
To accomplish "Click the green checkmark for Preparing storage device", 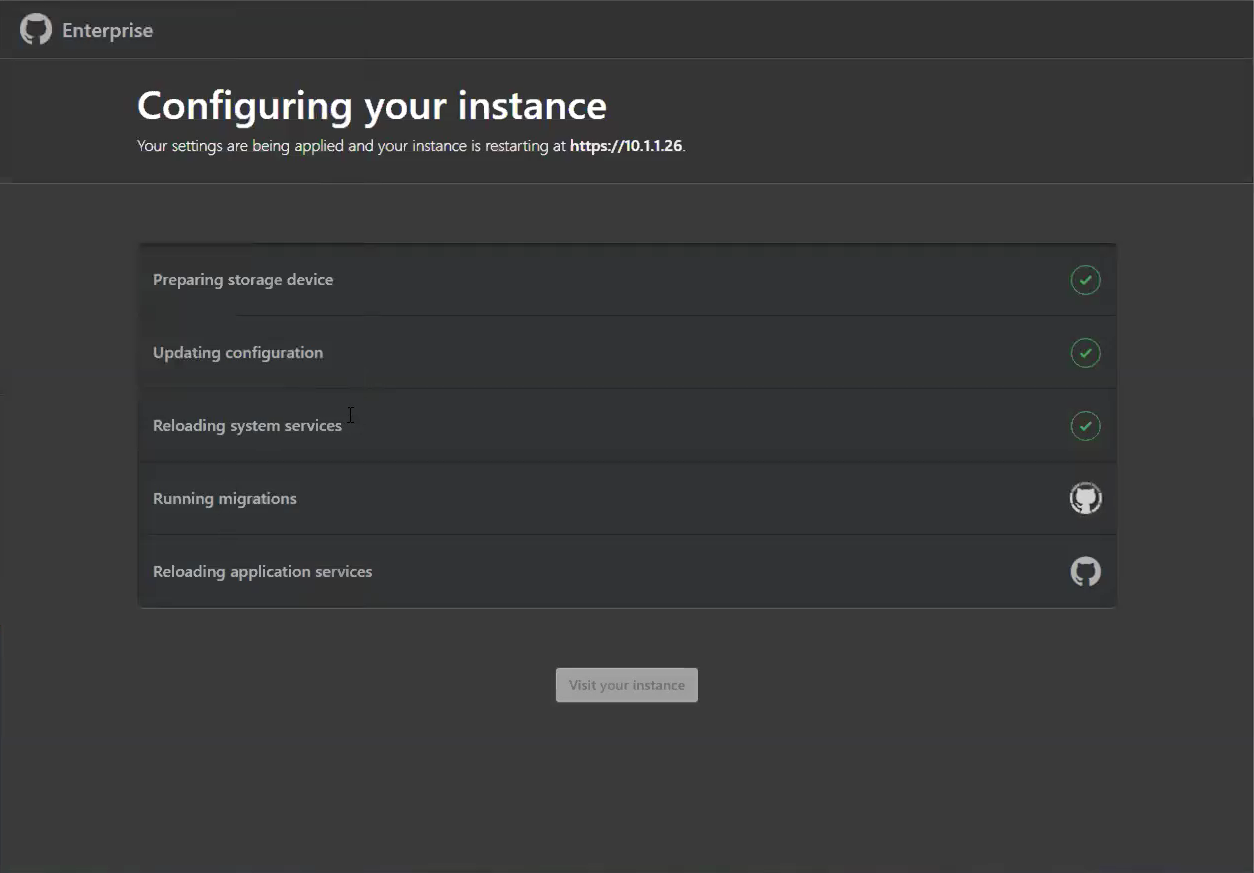I will pos(1085,280).
